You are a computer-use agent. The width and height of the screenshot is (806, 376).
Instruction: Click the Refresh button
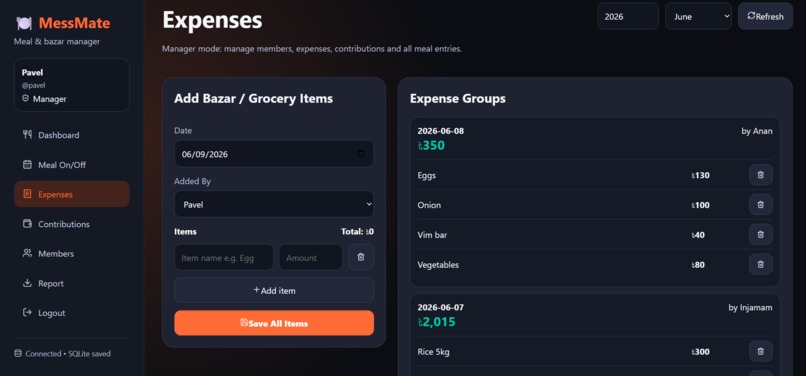tap(765, 16)
